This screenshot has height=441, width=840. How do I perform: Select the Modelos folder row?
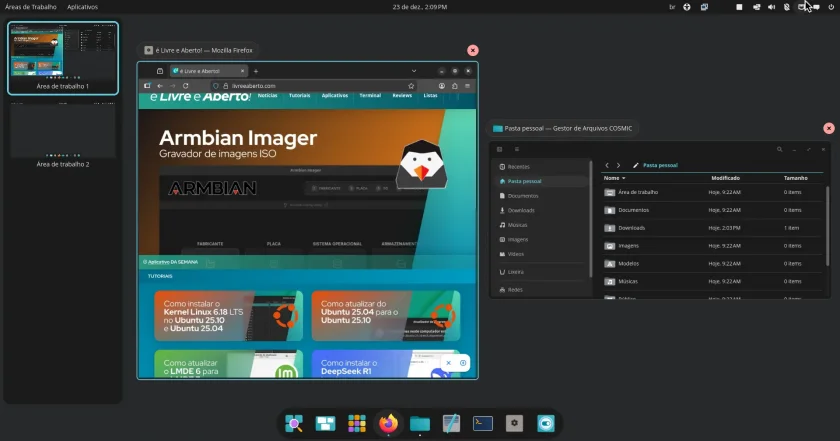711,264
